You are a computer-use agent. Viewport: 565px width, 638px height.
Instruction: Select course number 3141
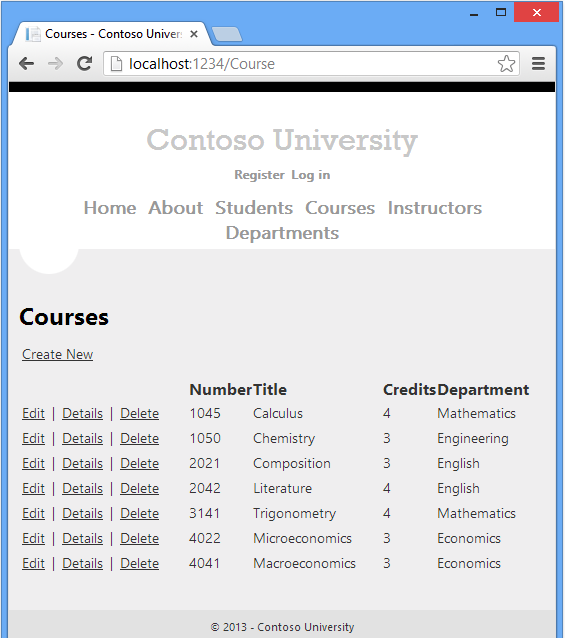point(205,513)
